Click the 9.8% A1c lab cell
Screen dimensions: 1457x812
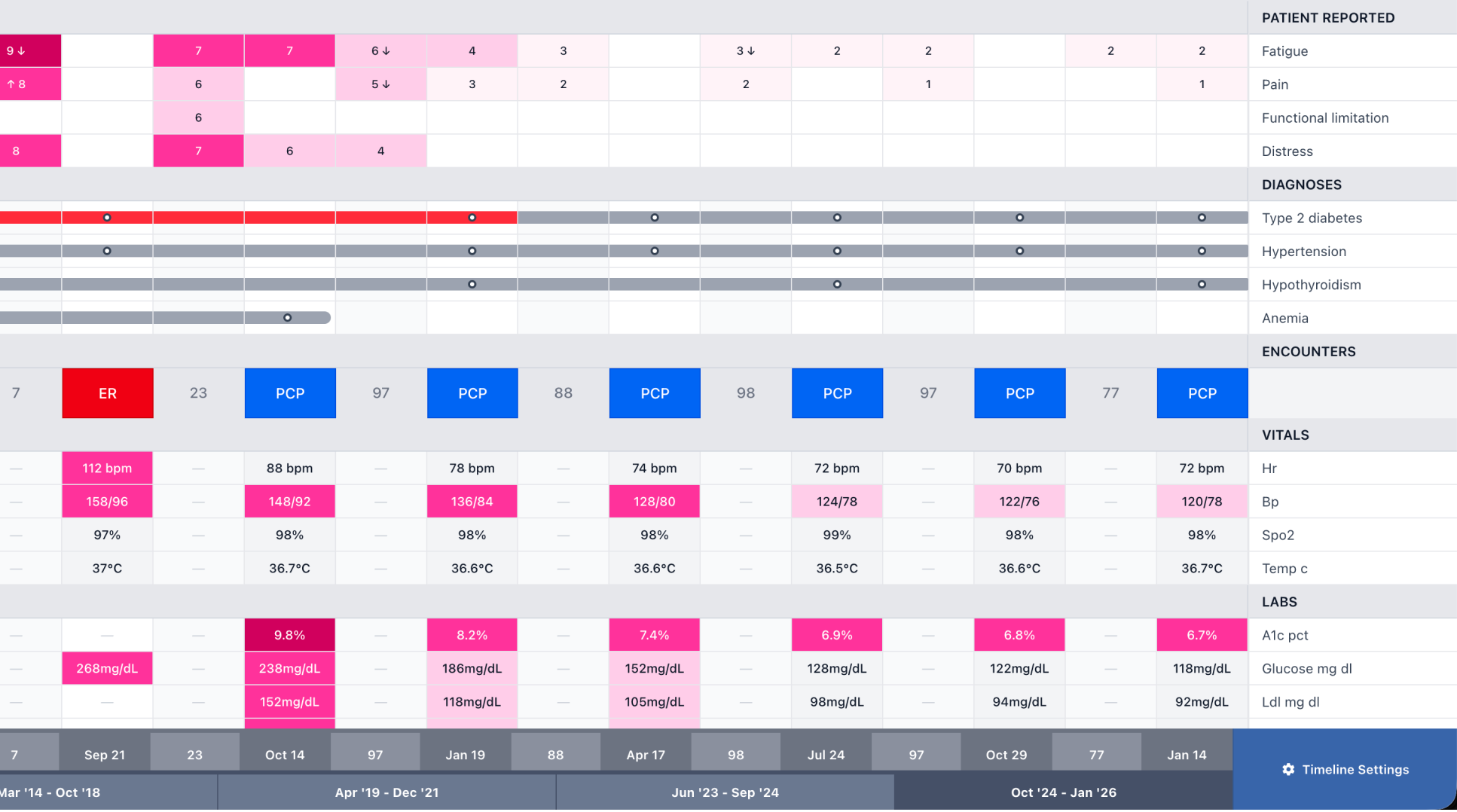(x=289, y=635)
